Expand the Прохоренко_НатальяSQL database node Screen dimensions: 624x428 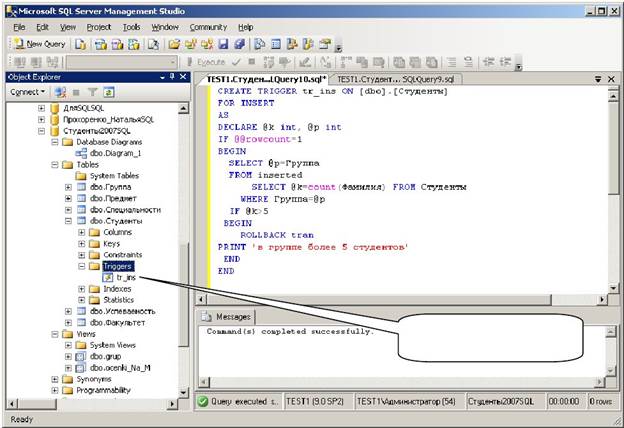click(x=41, y=119)
